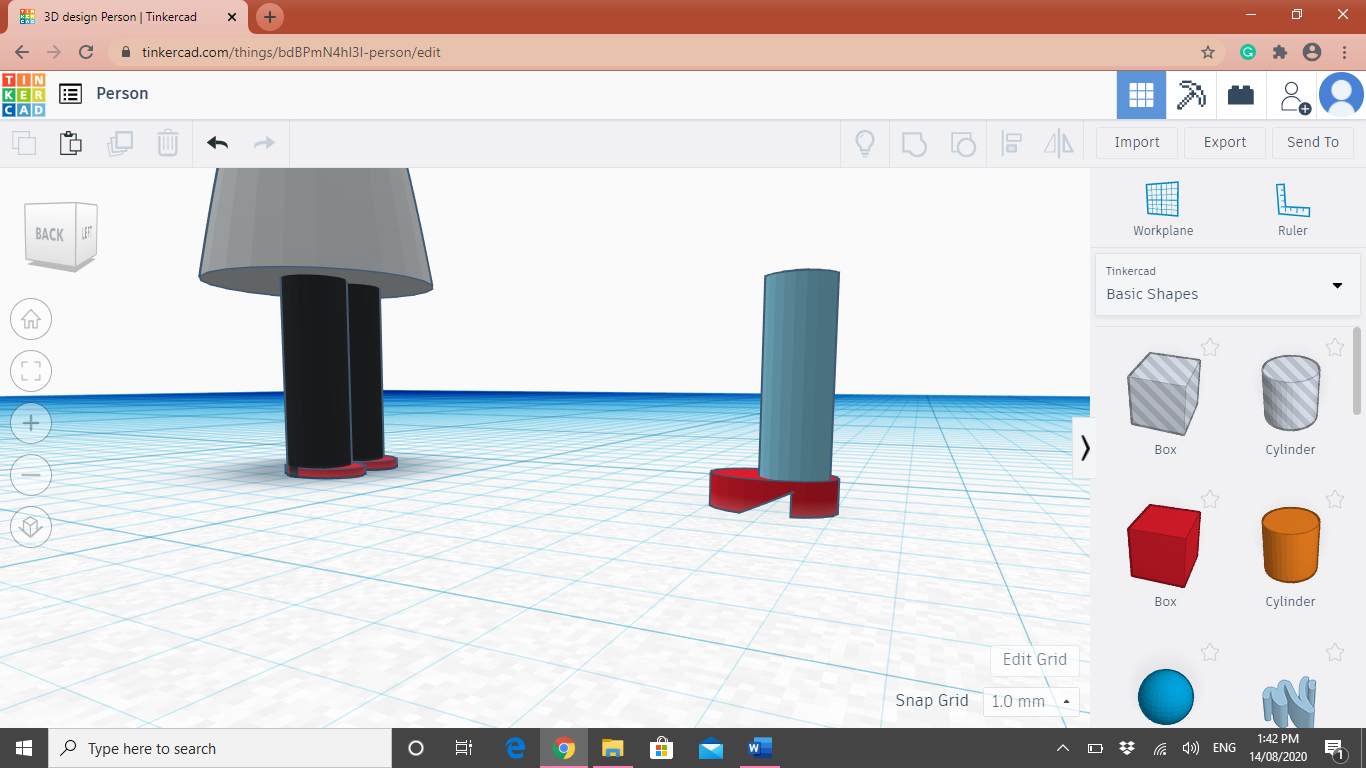The width and height of the screenshot is (1366, 768).
Task: Click the address bar URL
Action: (x=291, y=52)
